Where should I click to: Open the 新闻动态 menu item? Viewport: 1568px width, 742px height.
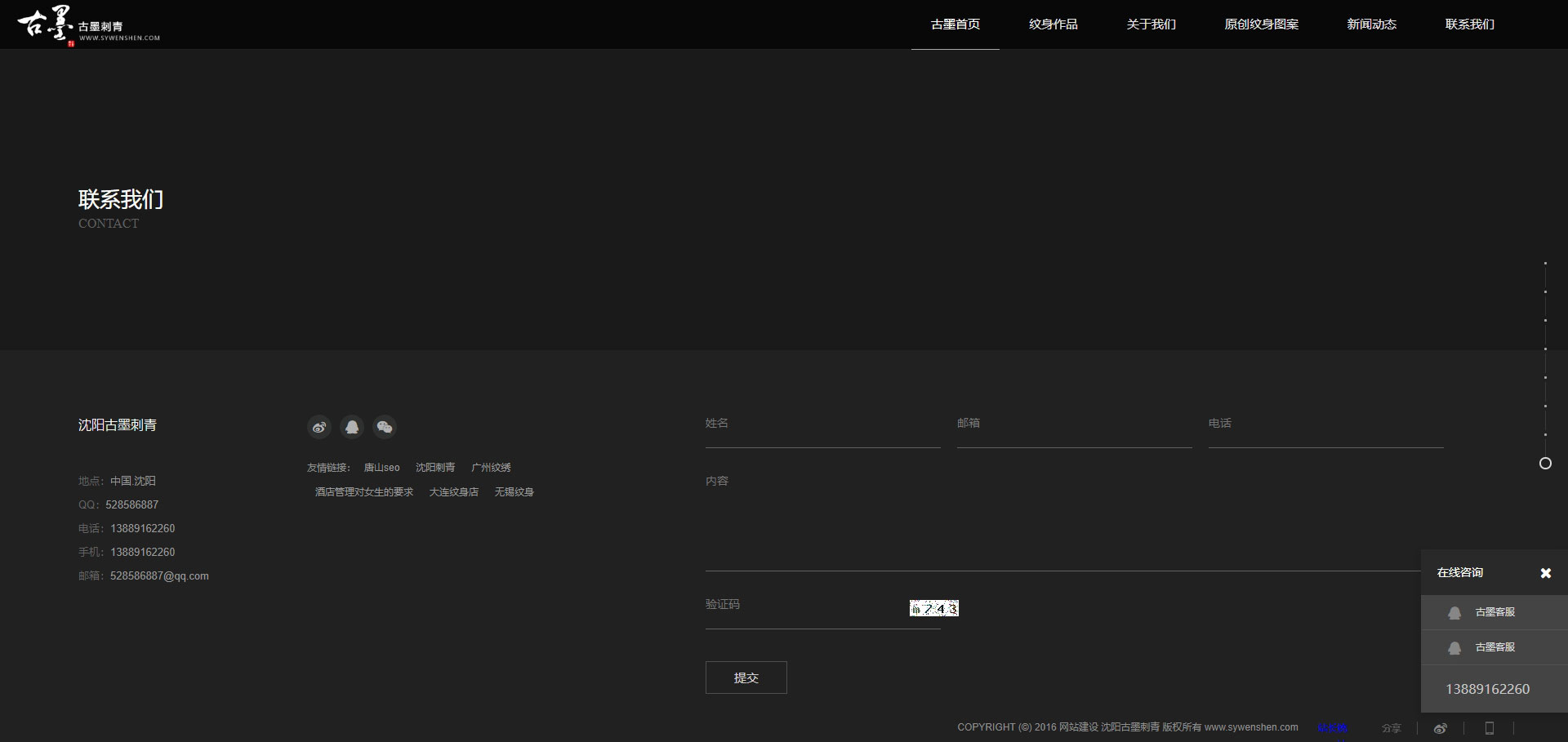pyautogui.click(x=1371, y=24)
